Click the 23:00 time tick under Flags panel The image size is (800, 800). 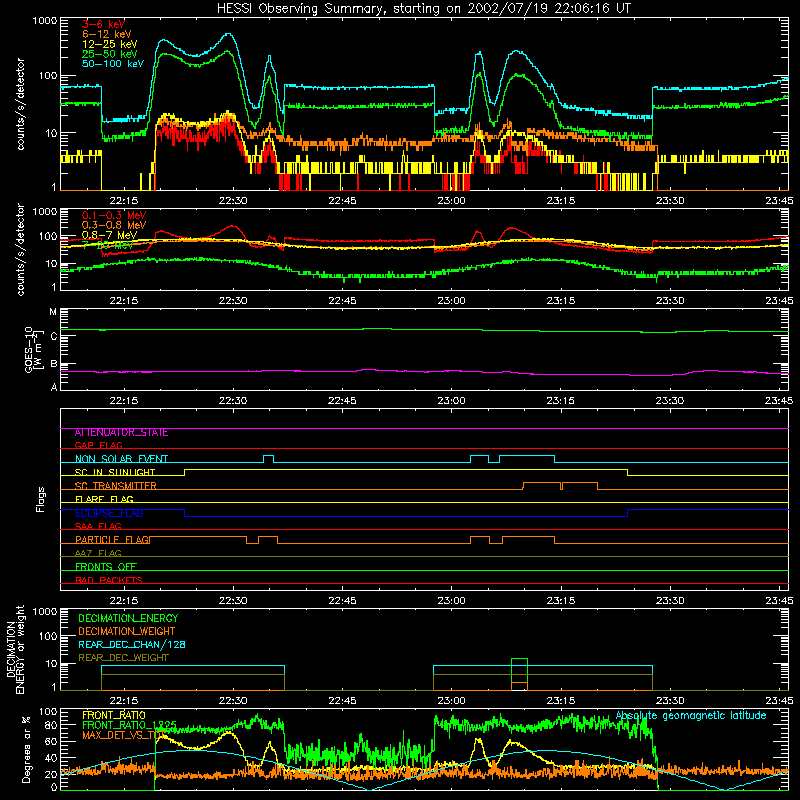452,601
